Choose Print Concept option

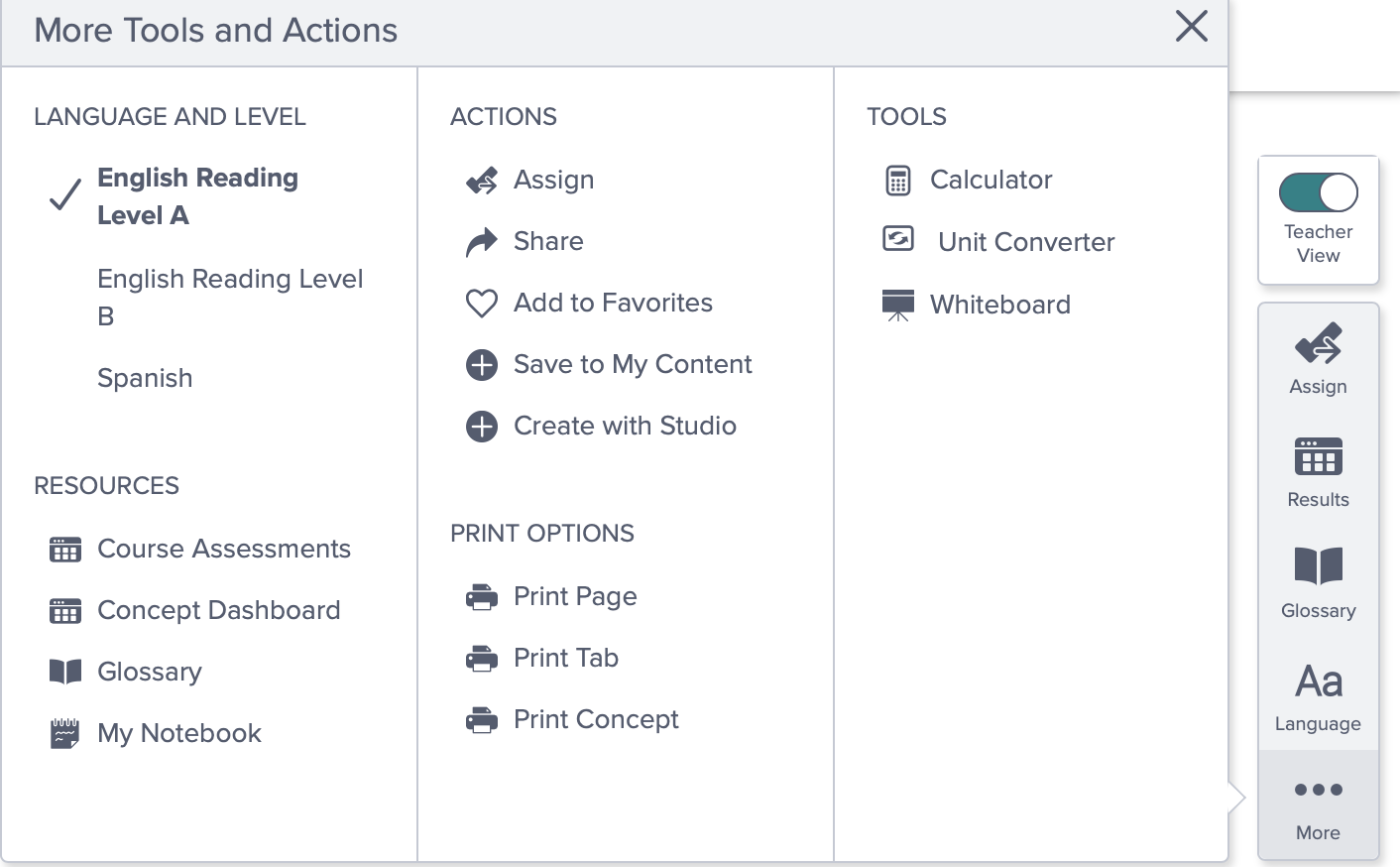point(572,719)
